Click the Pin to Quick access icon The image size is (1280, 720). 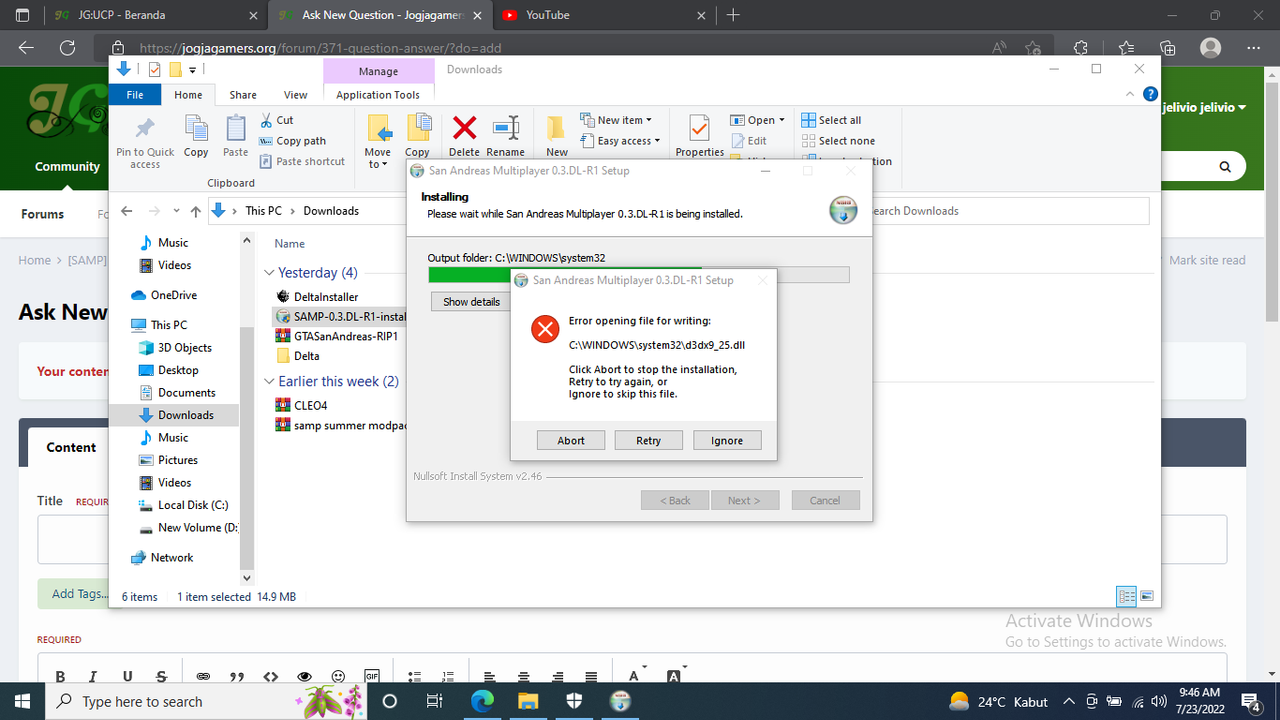coord(145,128)
